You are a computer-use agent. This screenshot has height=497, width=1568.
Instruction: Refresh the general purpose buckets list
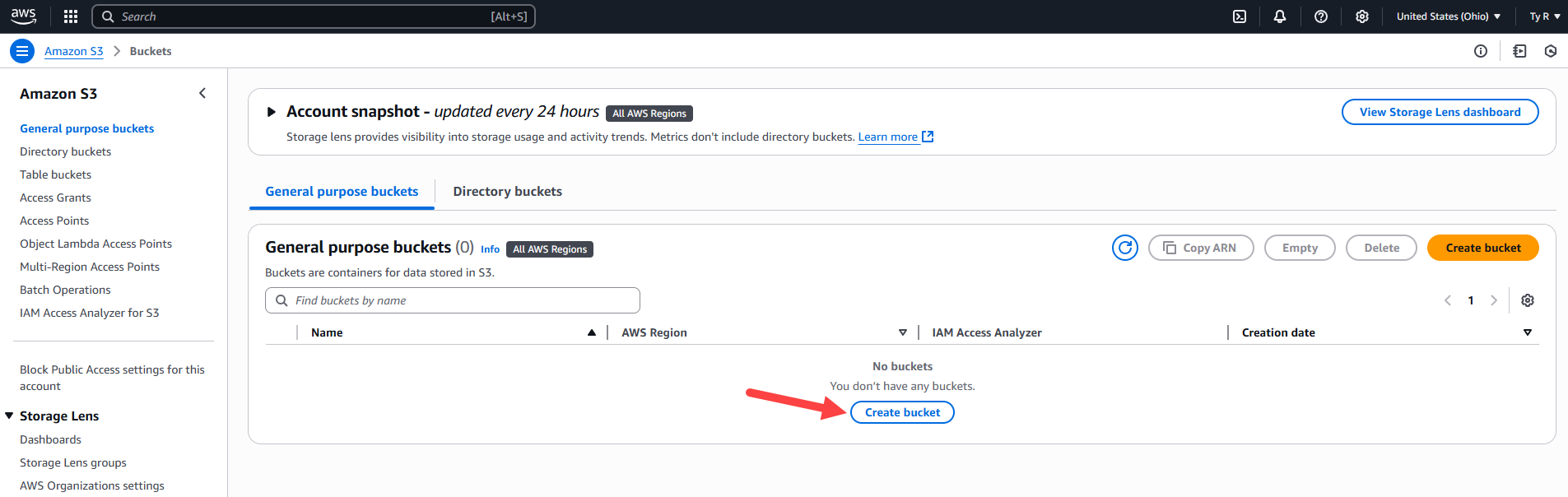(1125, 248)
